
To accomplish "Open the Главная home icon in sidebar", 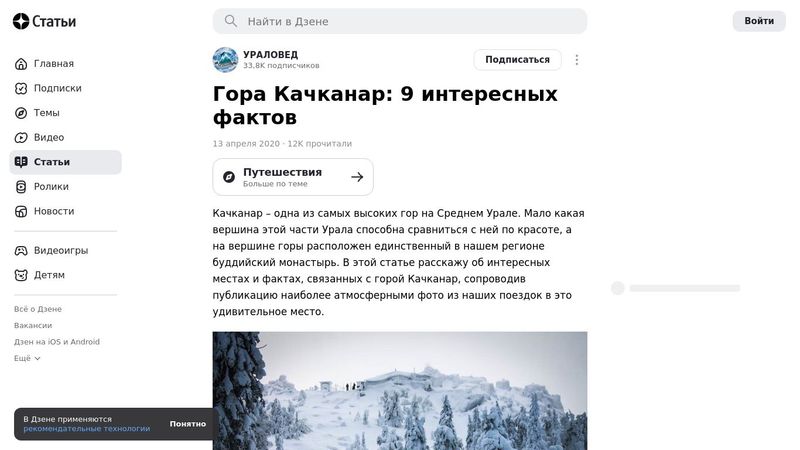I will 21,64.
